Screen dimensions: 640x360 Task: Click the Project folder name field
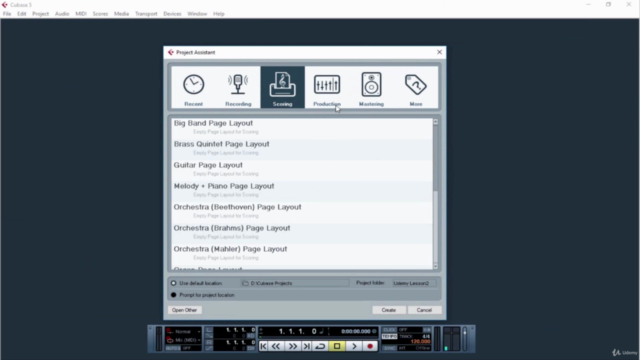tap(414, 283)
